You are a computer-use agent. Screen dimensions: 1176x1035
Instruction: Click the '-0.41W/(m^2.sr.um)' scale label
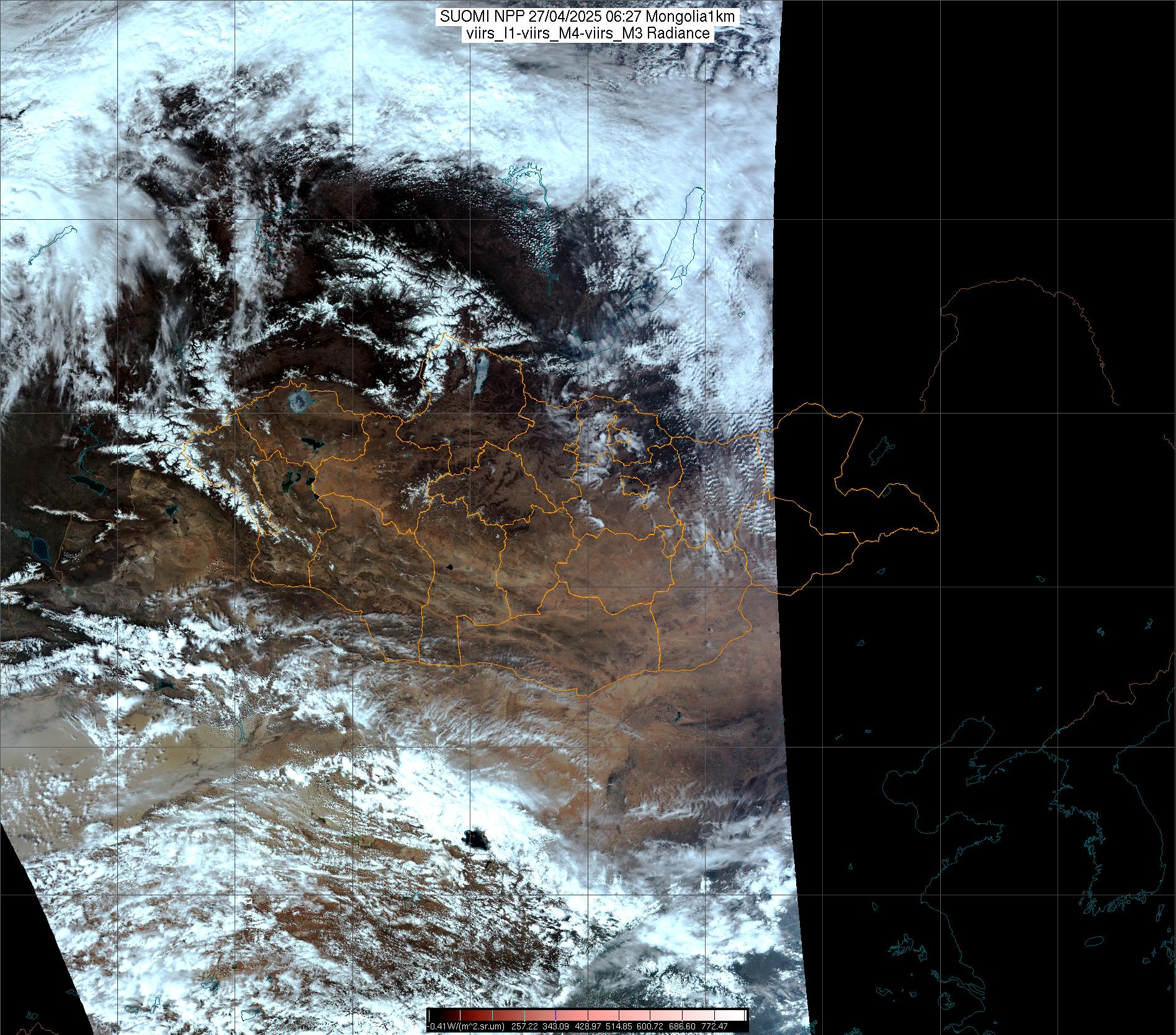tap(465, 1027)
